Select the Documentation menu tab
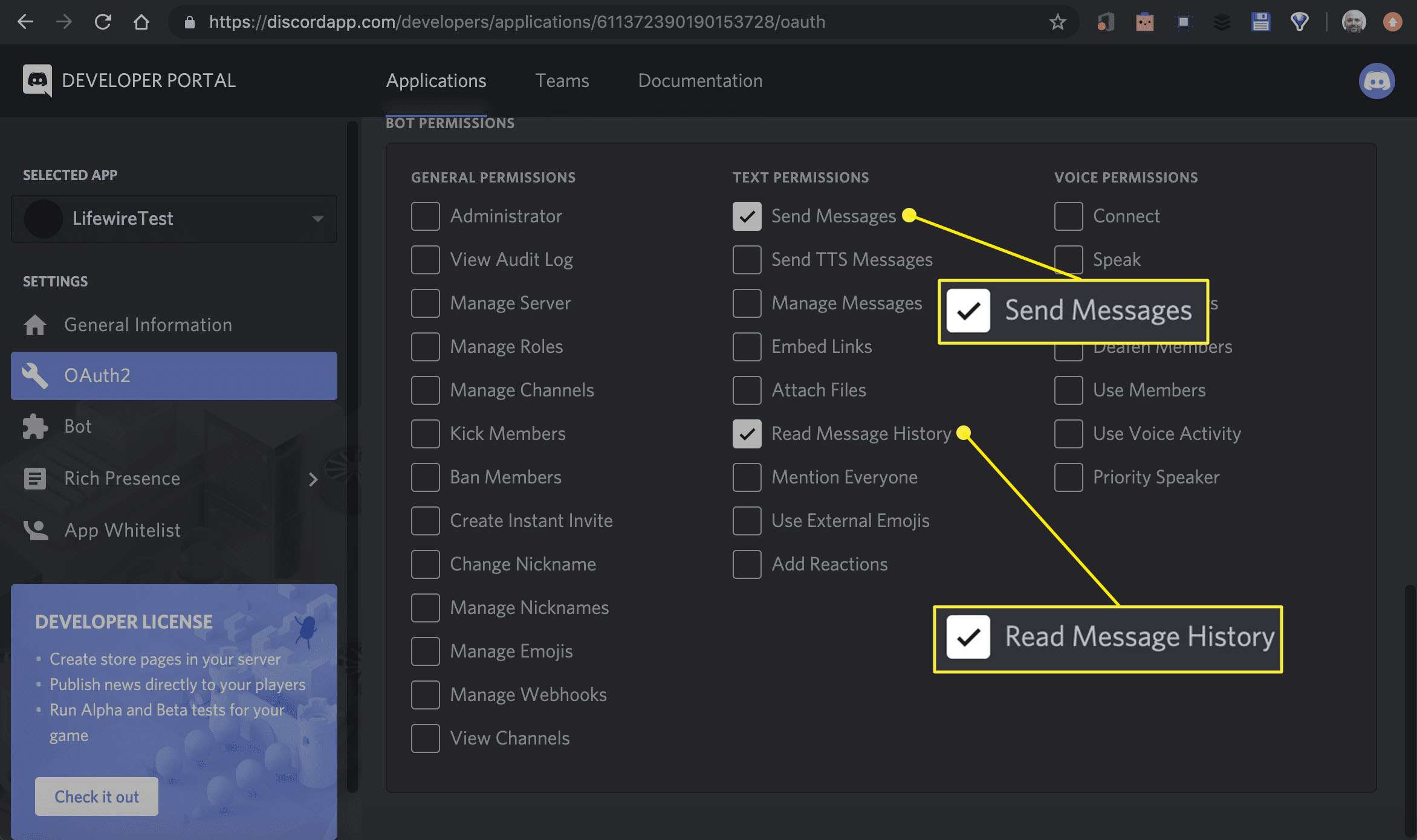1417x840 pixels. click(700, 80)
